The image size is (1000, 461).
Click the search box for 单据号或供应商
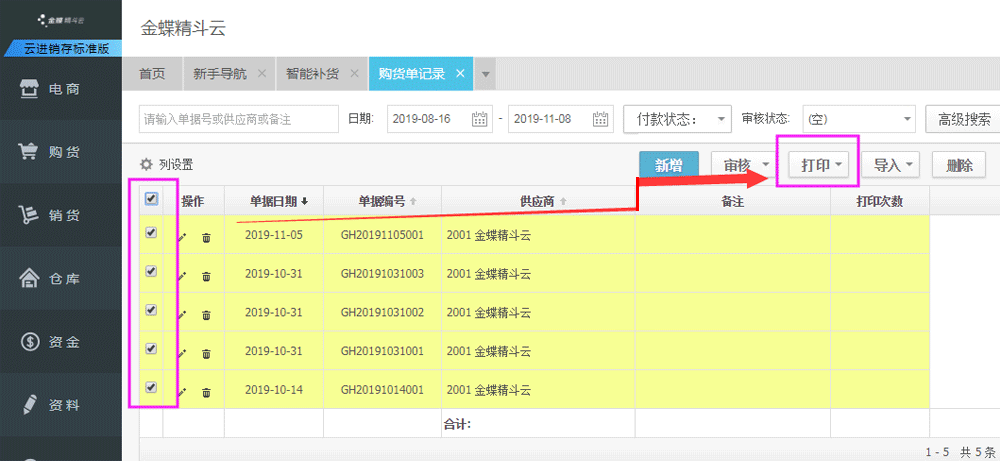[239, 119]
